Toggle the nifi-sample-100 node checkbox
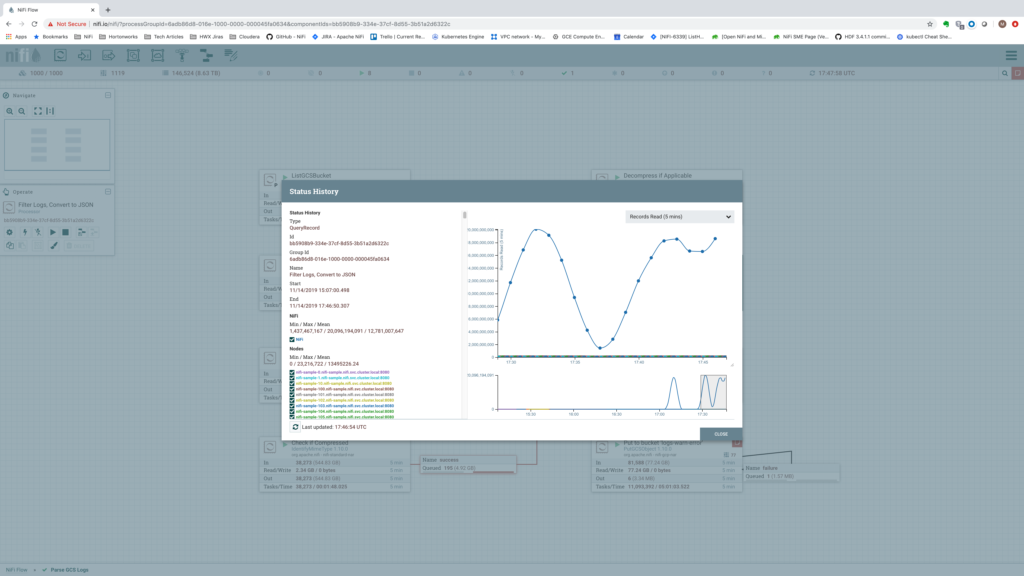The width and height of the screenshot is (1024, 576). [x=291, y=389]
